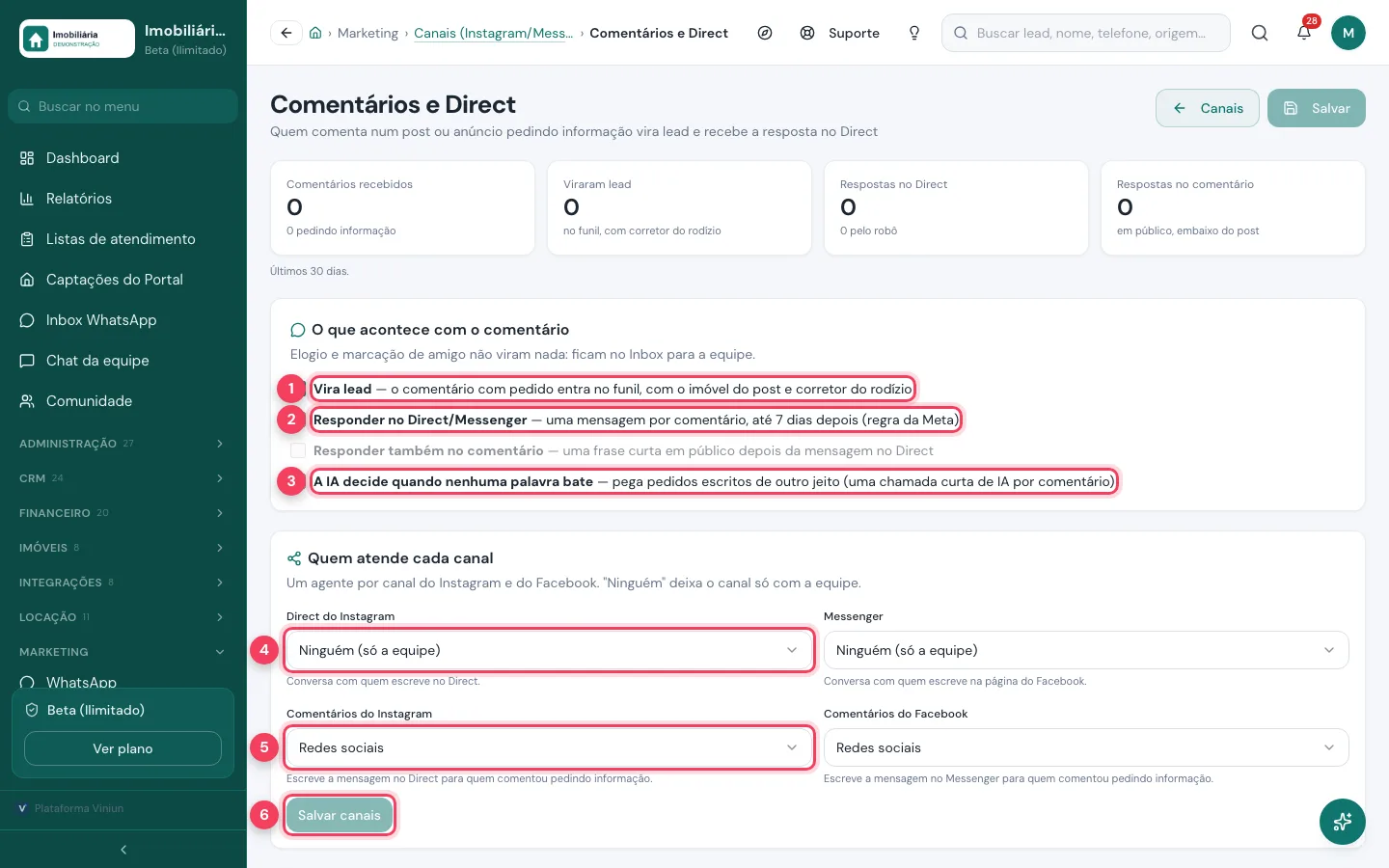Click the Canais back button
This screenshot has height=868, width=1389.
[1208, 108]
